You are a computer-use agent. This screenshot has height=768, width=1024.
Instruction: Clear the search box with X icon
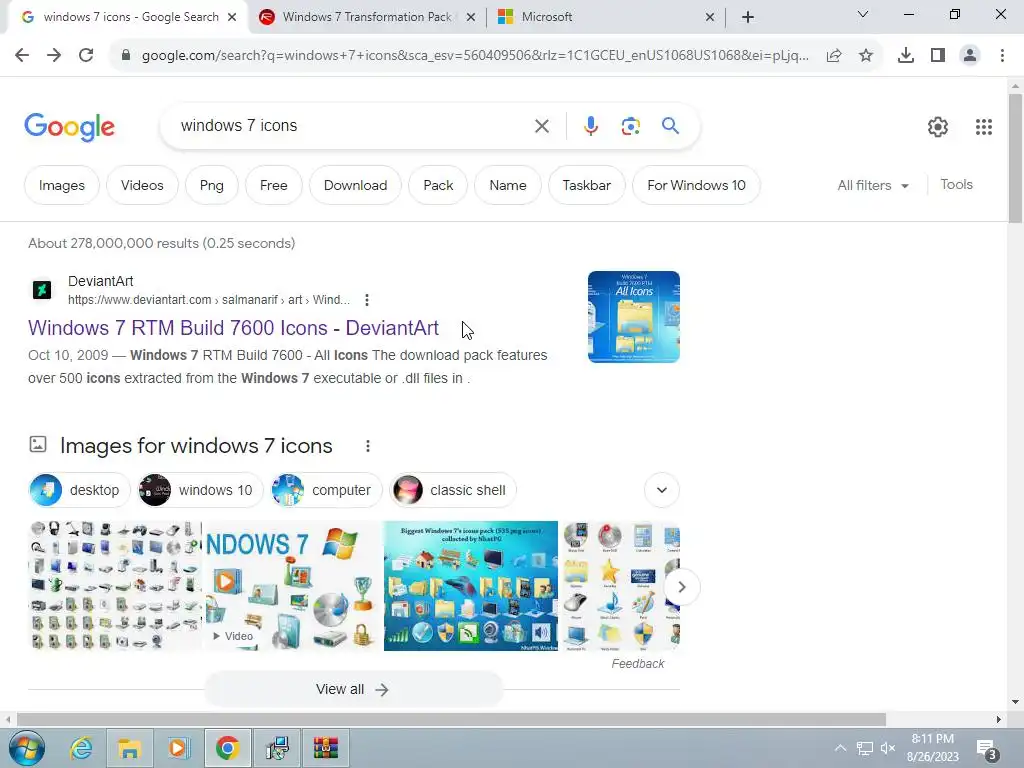pyautogui.click(x=542, y=126)
